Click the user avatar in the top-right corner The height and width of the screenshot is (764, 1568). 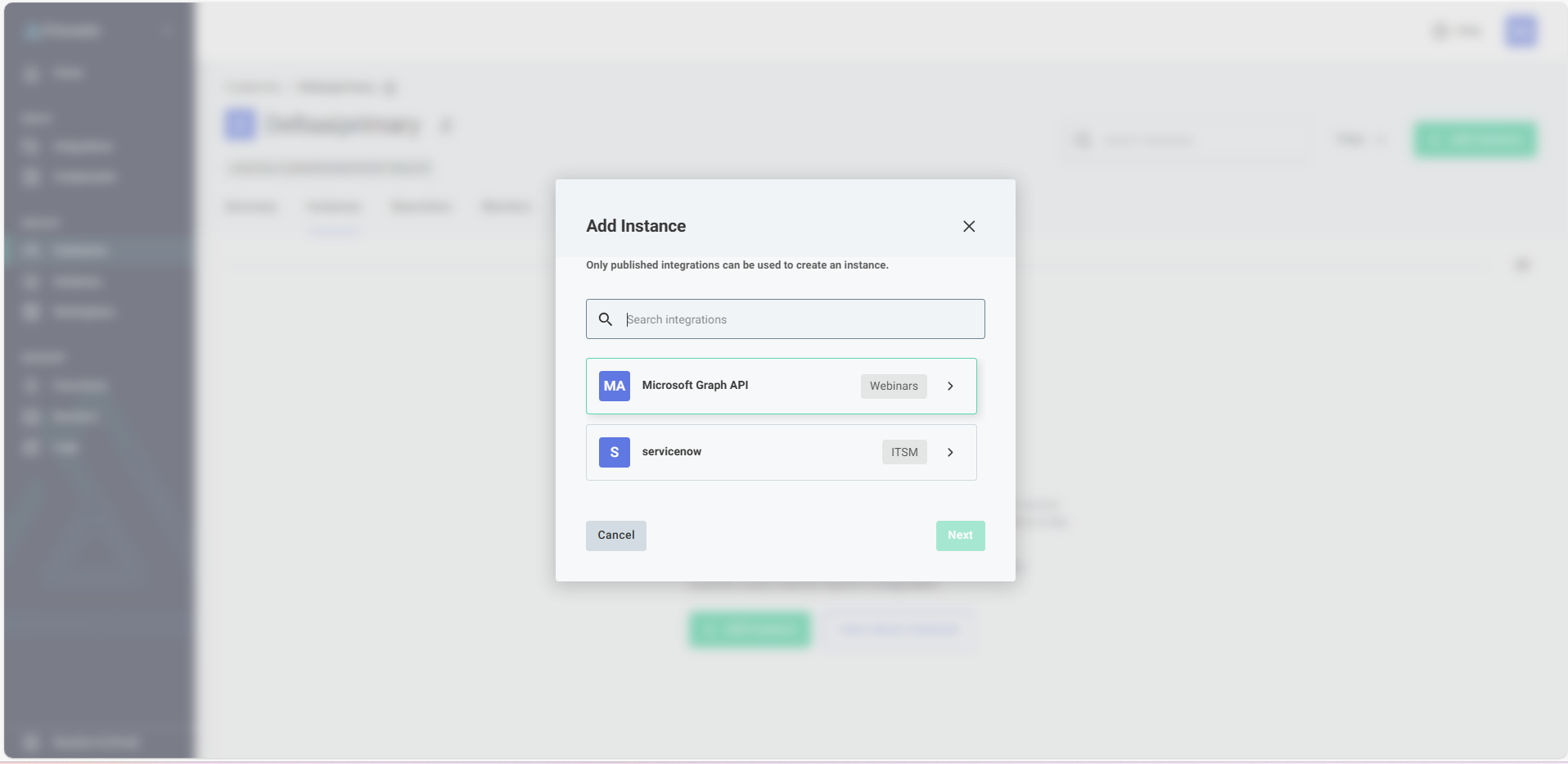coord(1521,30)
